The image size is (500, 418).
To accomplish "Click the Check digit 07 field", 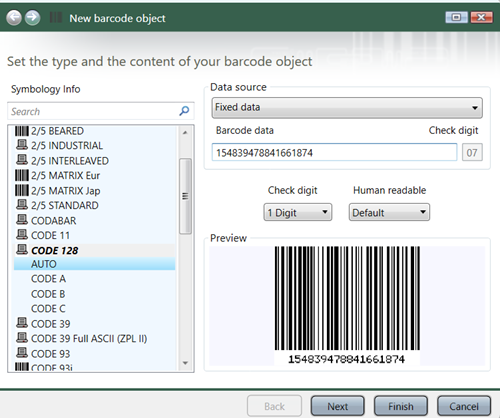I will coord(472,152).
